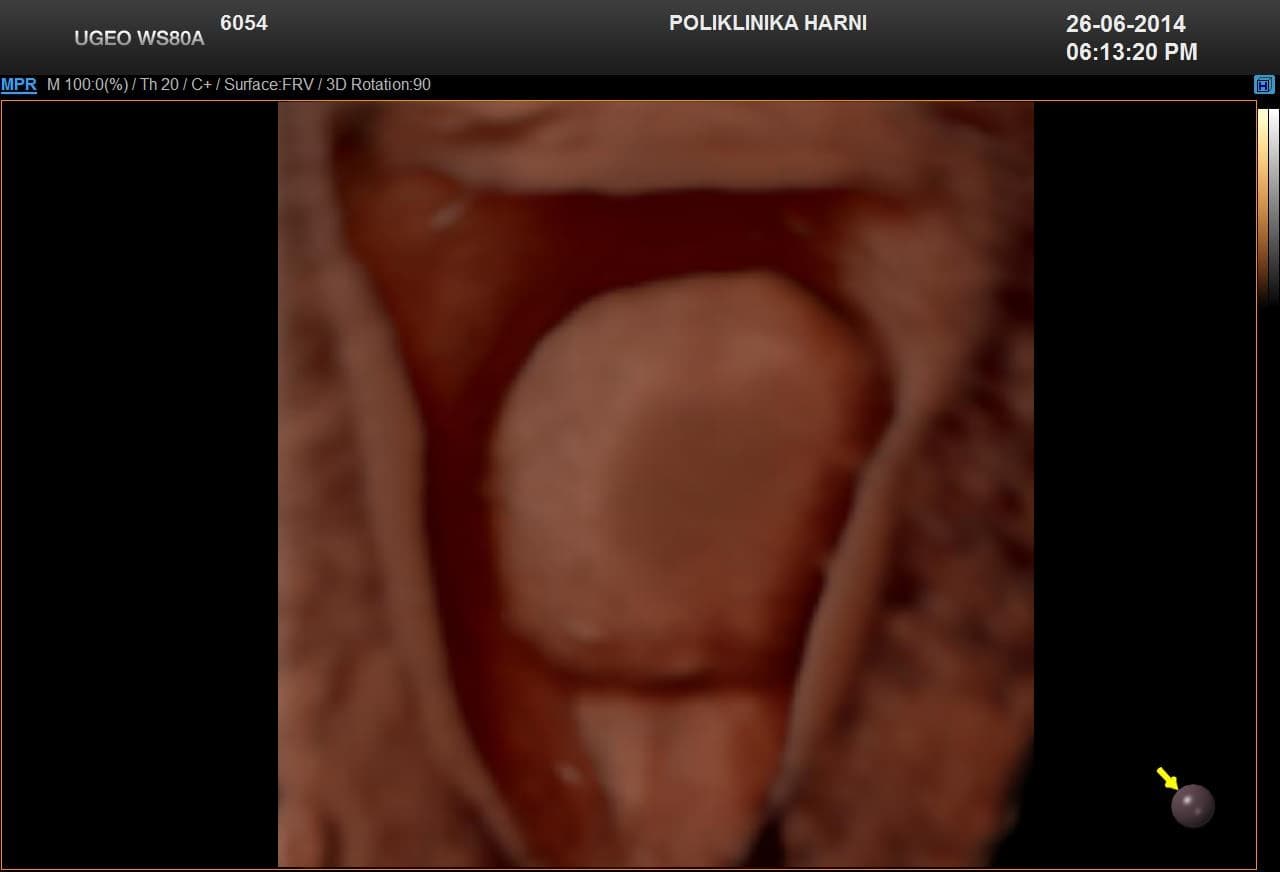Click the C+ parameter in info bar
The image size is (1280, 872).
tap(200, 85)
